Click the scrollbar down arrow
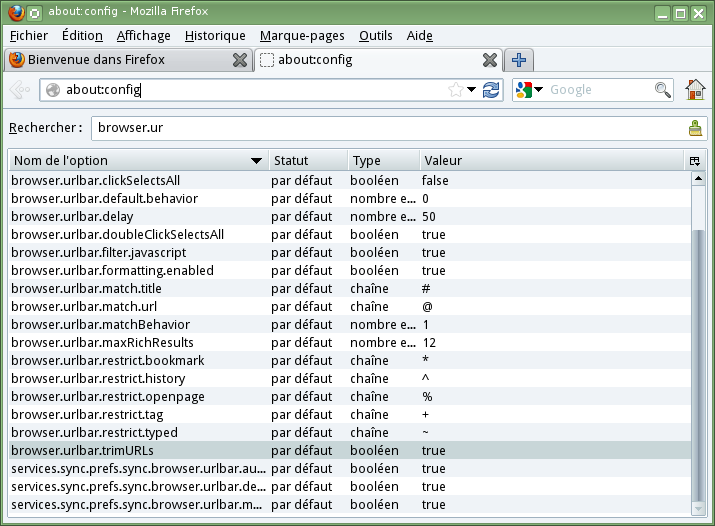Viewport: 715px width, 526px height. point(698,507)
